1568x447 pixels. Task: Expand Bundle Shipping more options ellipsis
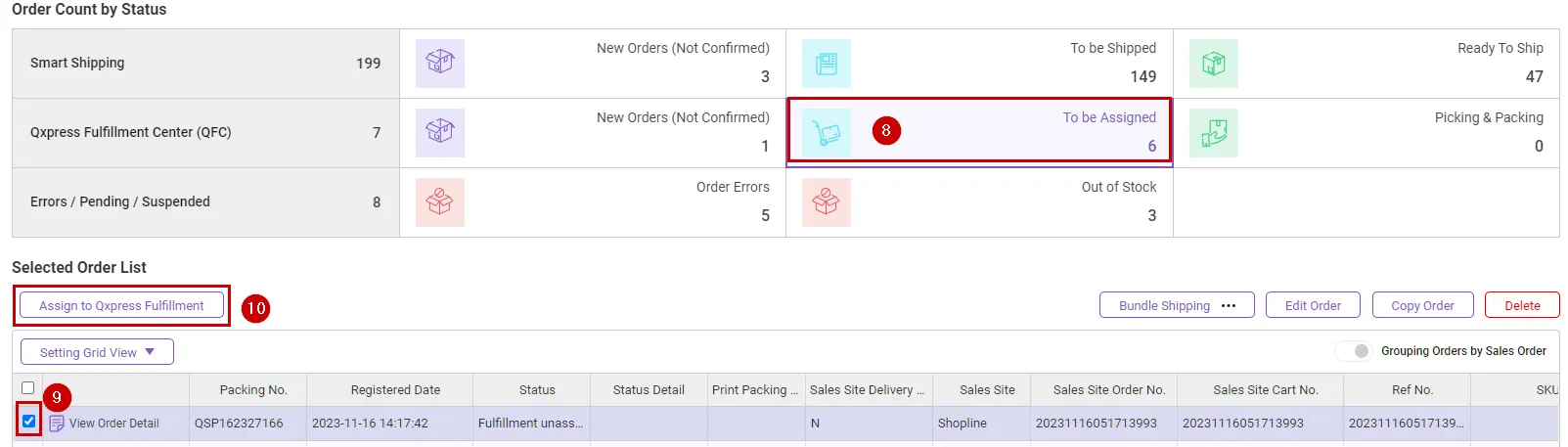[x=1229, y=306]
